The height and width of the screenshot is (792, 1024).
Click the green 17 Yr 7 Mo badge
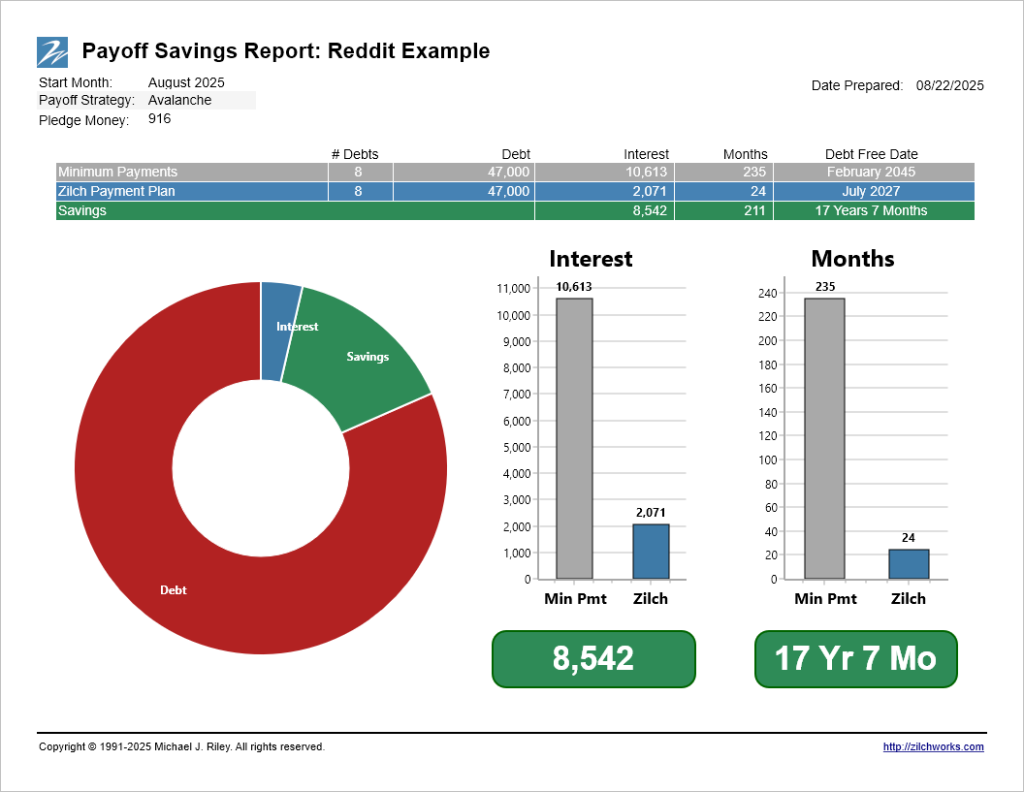856,659
